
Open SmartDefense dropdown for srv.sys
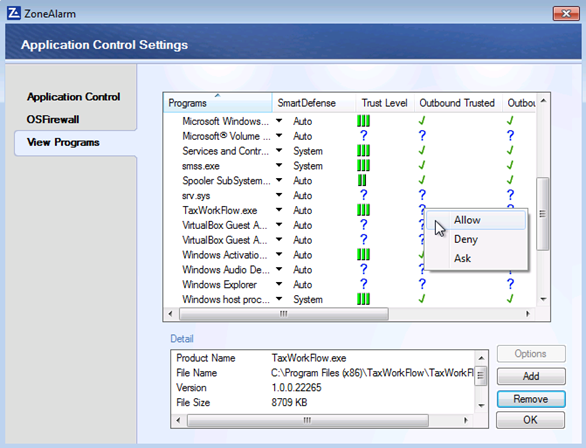[x=279, y=195]
